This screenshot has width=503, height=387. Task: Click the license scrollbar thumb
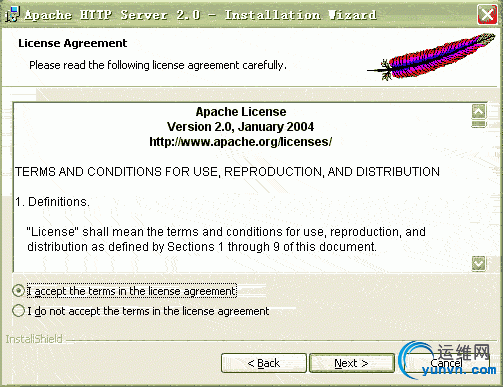[479, 124]
